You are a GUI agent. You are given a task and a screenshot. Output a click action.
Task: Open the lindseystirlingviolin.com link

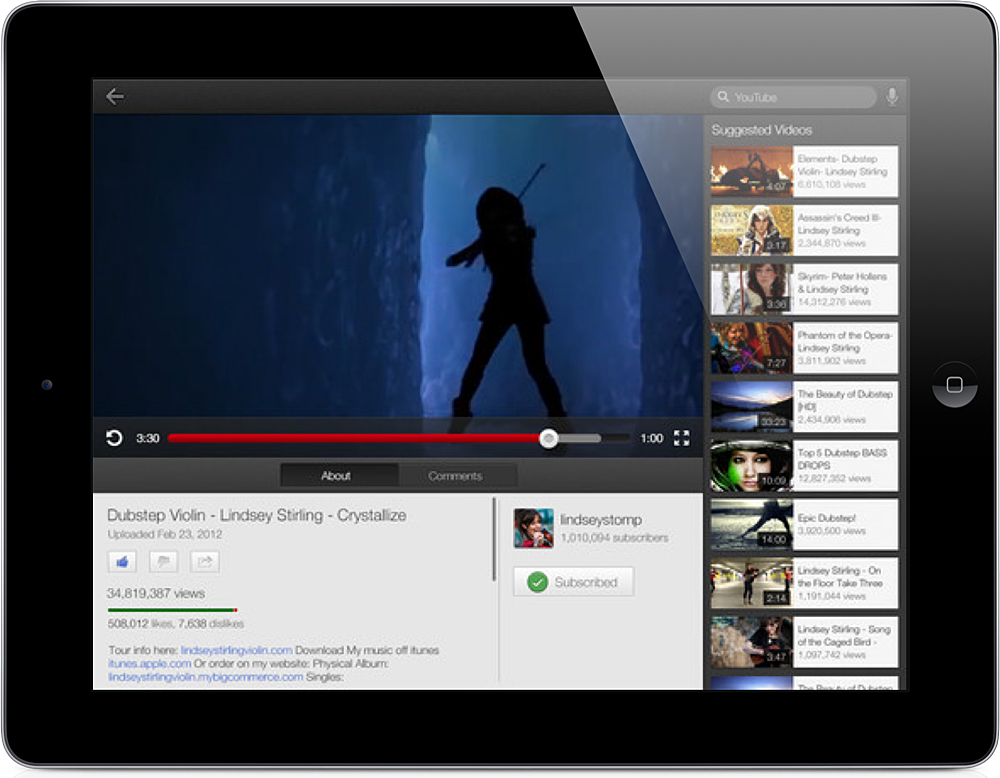(x=237, y=650)
